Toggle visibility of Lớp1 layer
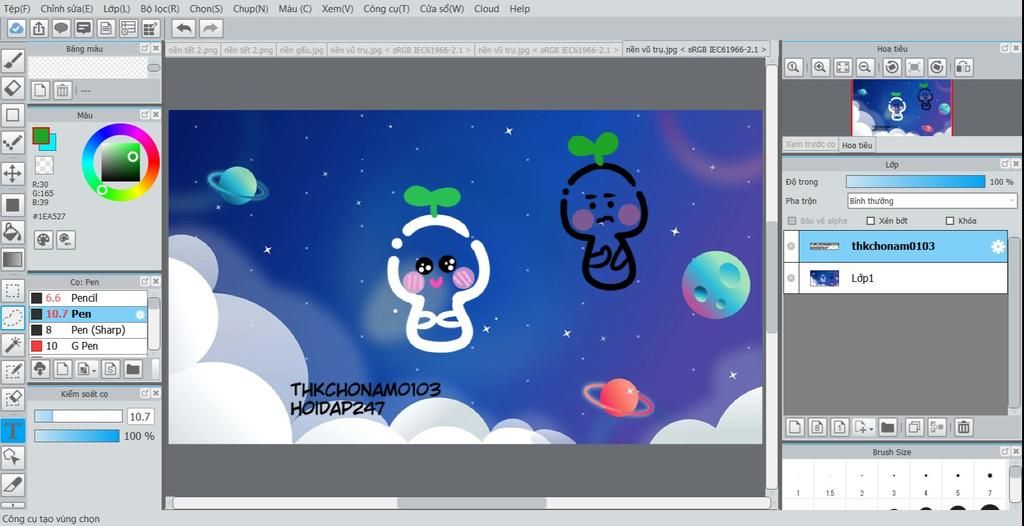The image size is (1024, 526). (x=791, y=278)
